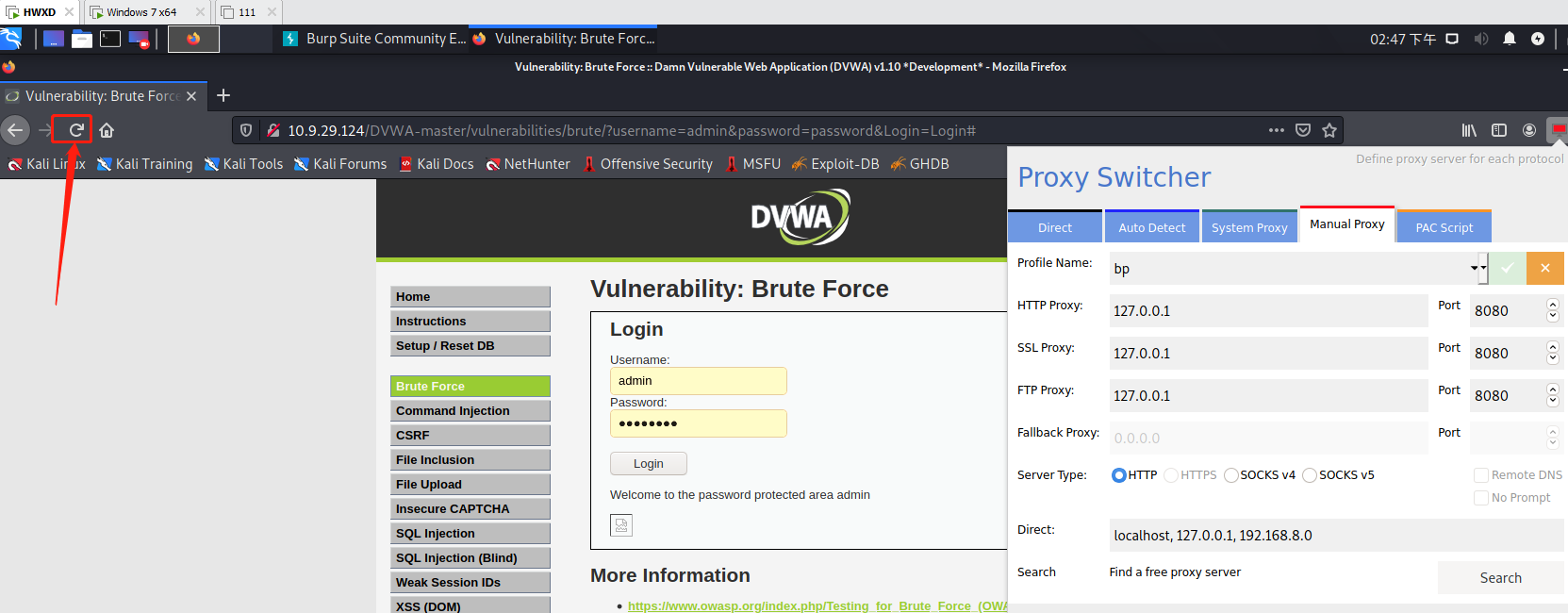Switch to the Auto Detect tab
This screenshot has width=1568, height=613.
tap(1152, 227)
